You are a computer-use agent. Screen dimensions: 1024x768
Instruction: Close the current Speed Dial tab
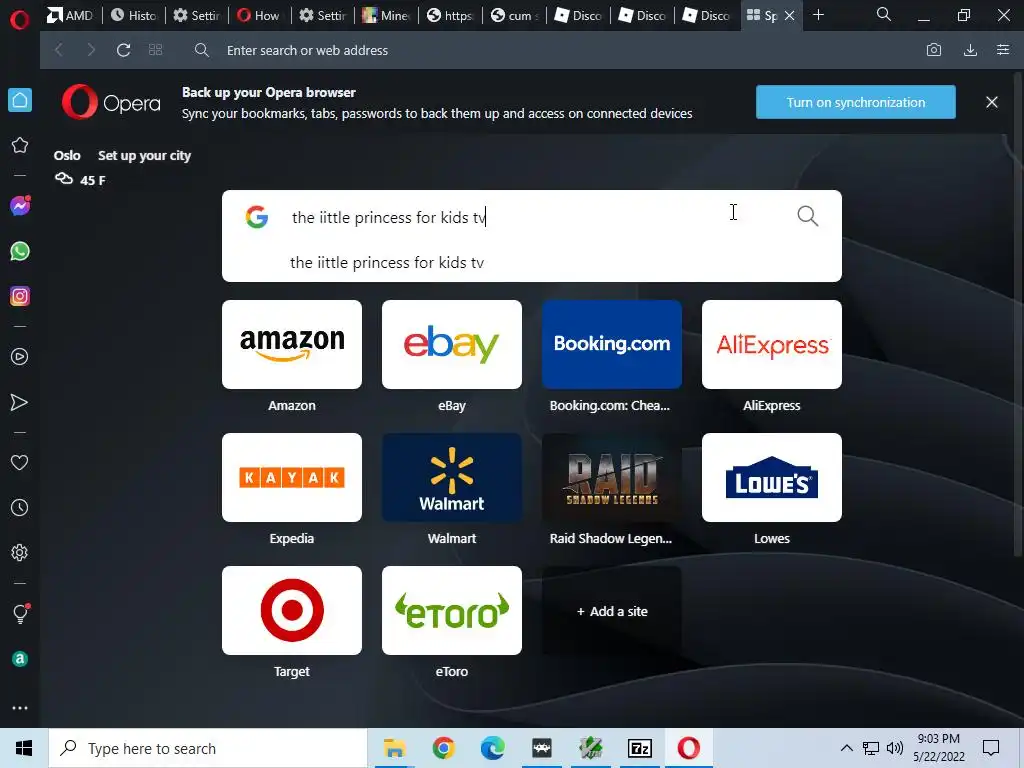click(790, 15)
